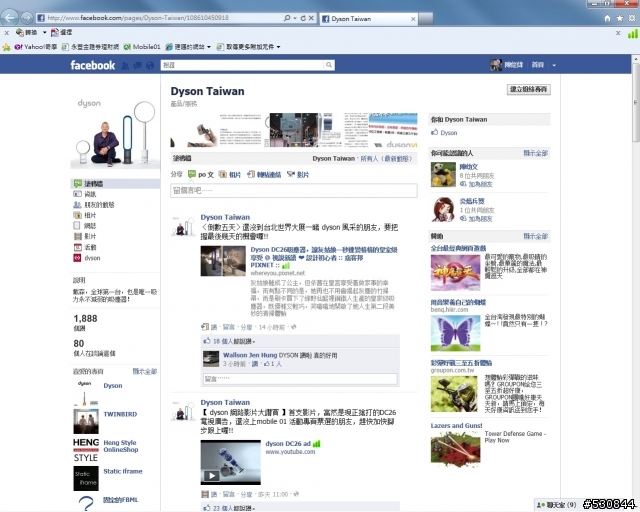Open the Mobile01 bookmark
The height and width of the screenshot is (512, 640).
pyautogui.click(x=142, y=47)
